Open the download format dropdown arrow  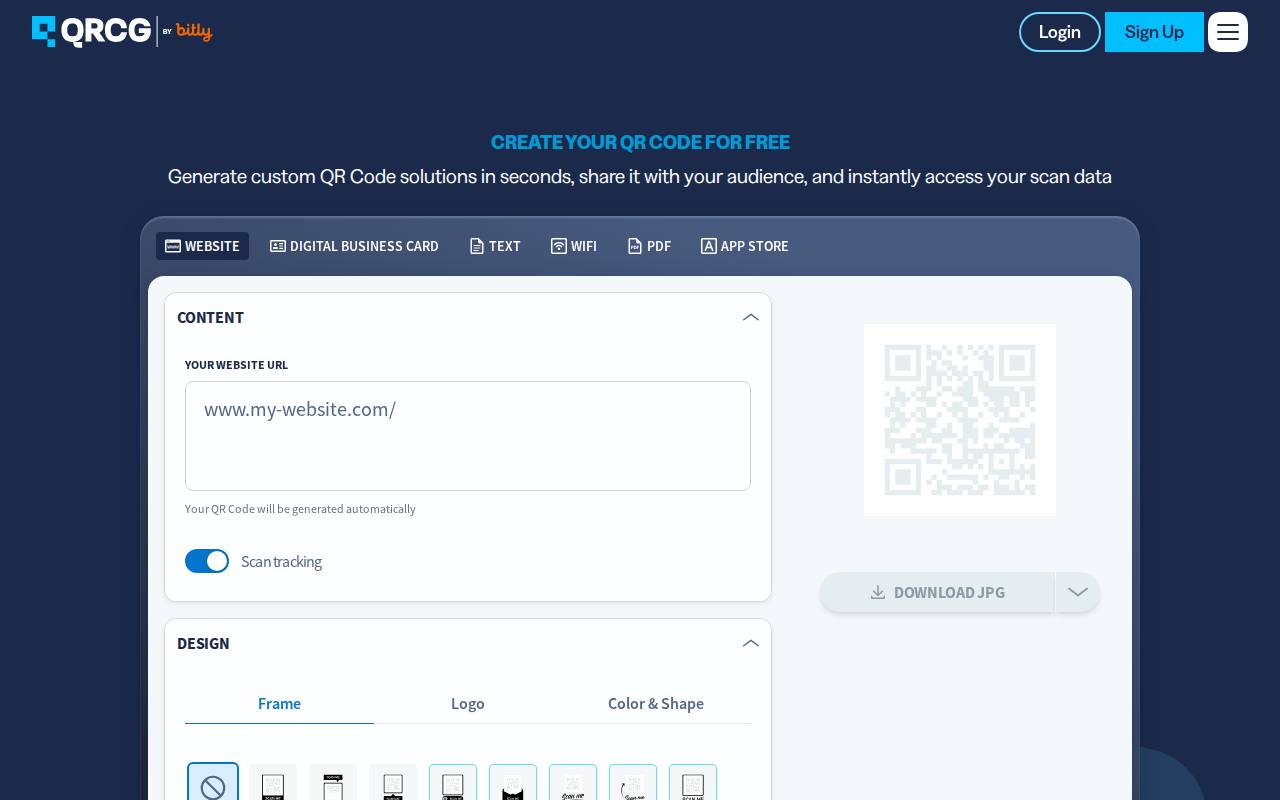1078,592
